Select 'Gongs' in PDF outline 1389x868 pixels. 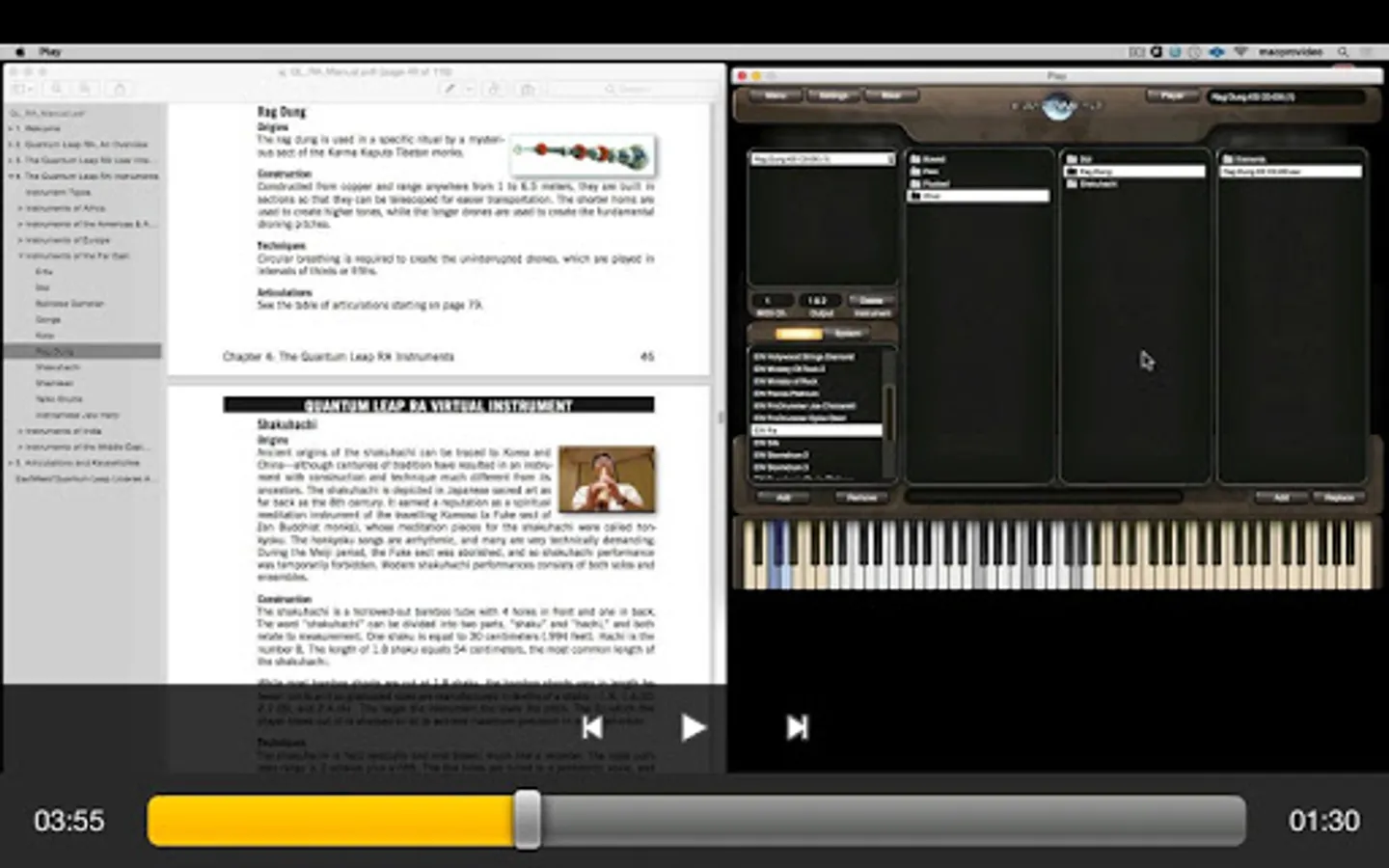48,319
